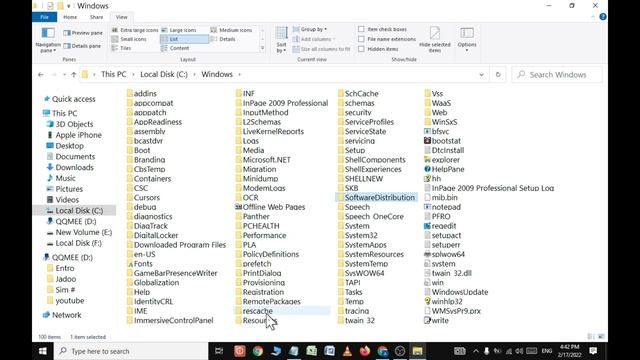
Task: Expand the dropdown after Windows in address bar
Action: [x=240, y=75]
